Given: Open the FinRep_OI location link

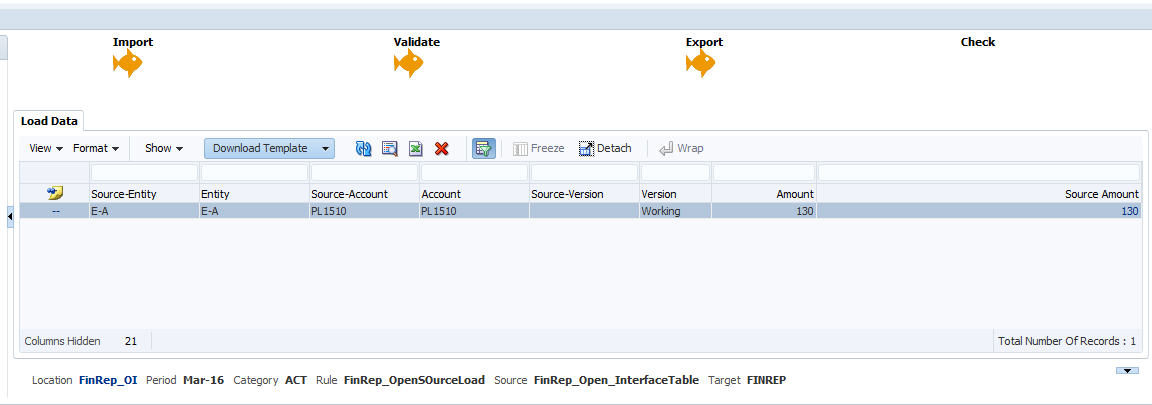Looking at the screenshot, I should (x=110, y=380).
